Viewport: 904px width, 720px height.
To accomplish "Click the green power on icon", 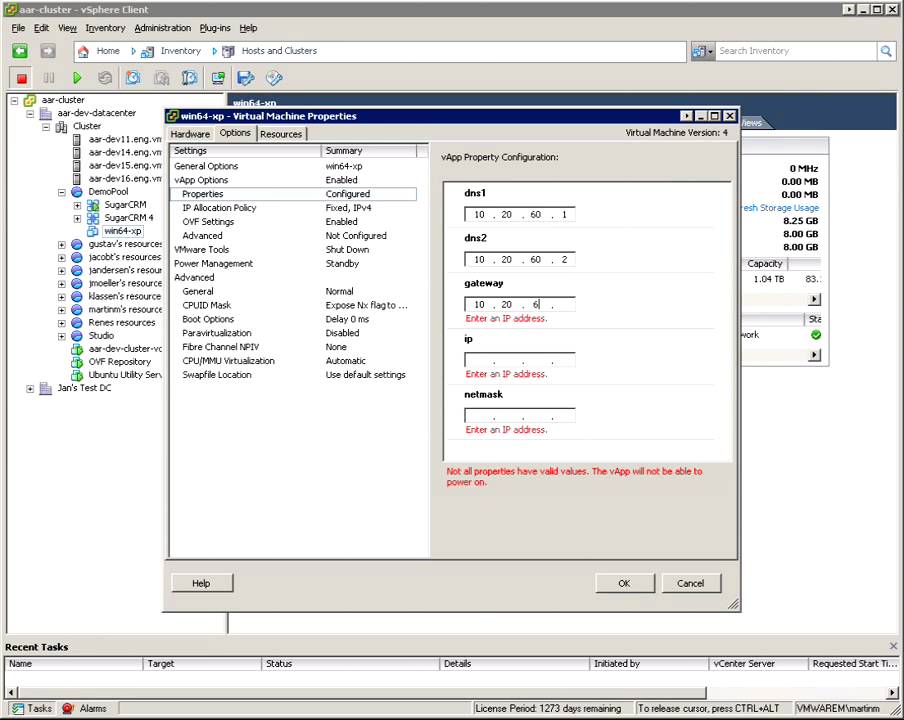I will point(77,78).
